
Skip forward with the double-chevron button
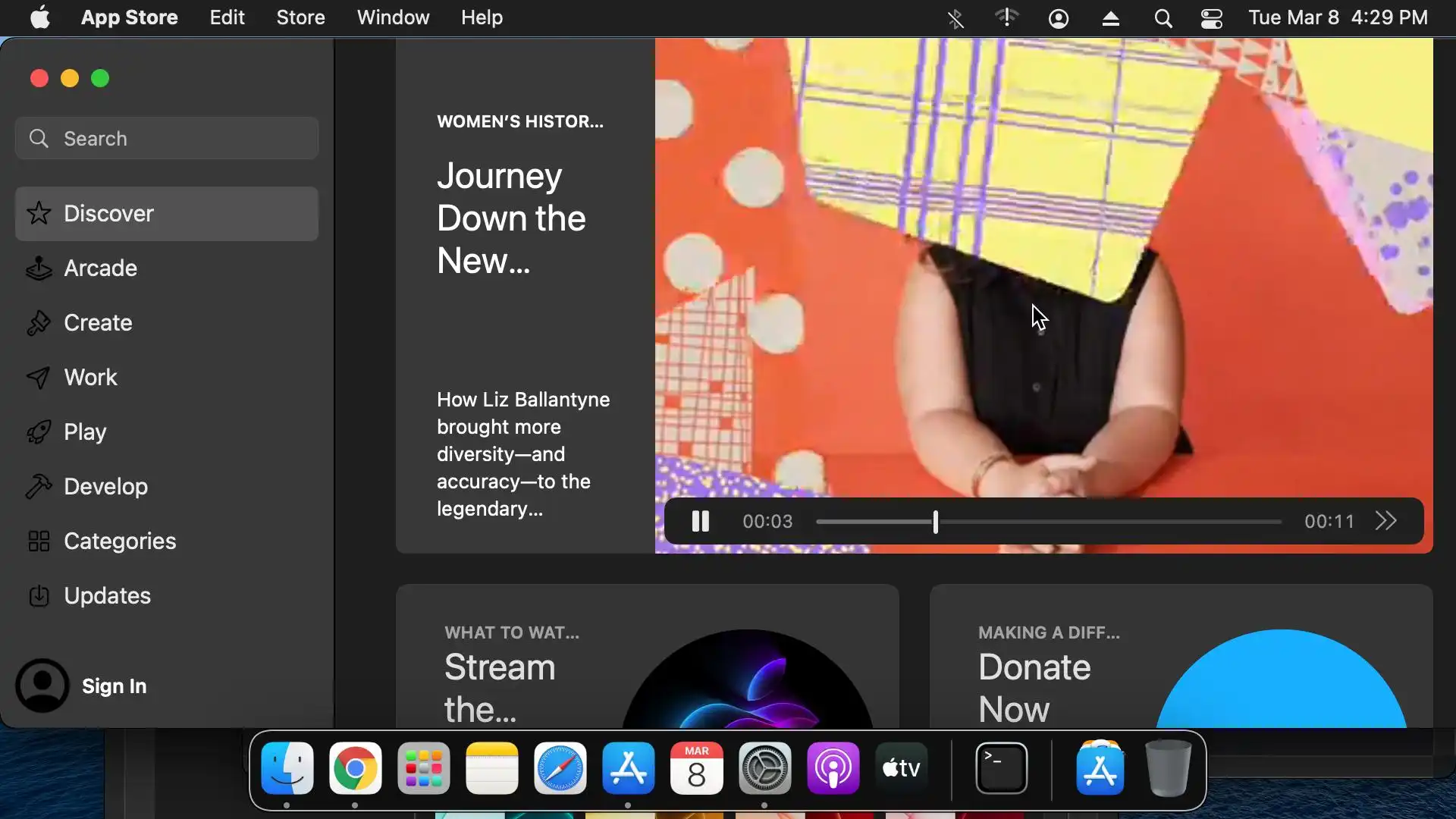pyautogui.click(x=1385, y=522)
